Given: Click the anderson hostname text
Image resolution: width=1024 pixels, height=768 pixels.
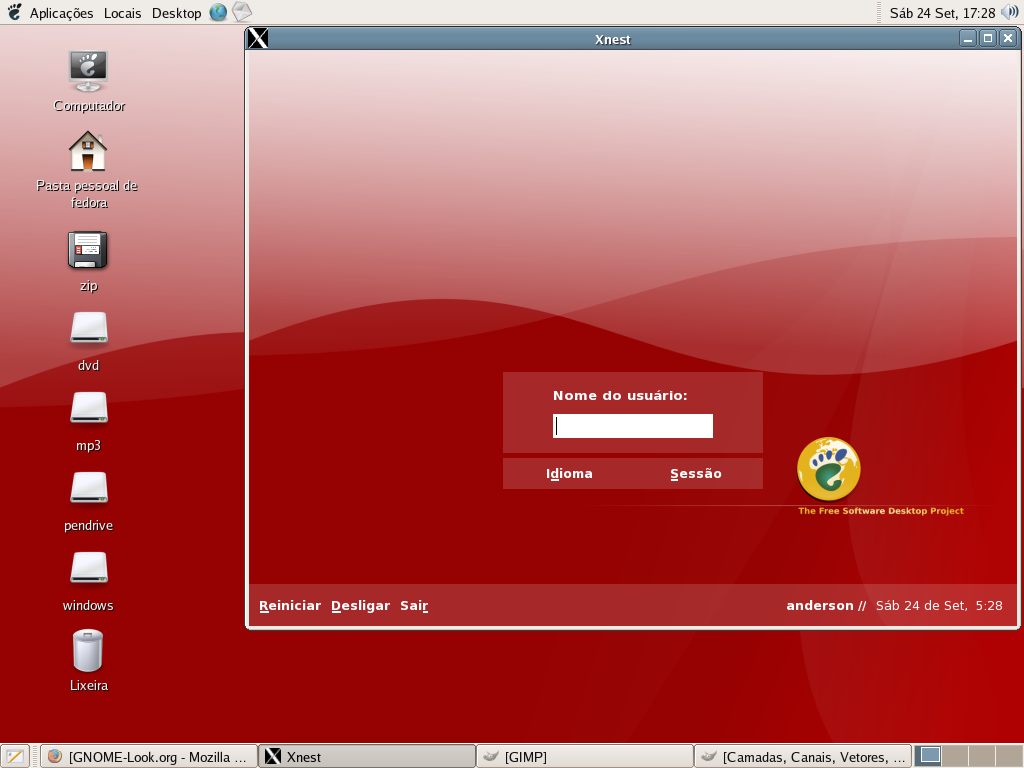Looking at the screenshot, I should tap(820, 605).
